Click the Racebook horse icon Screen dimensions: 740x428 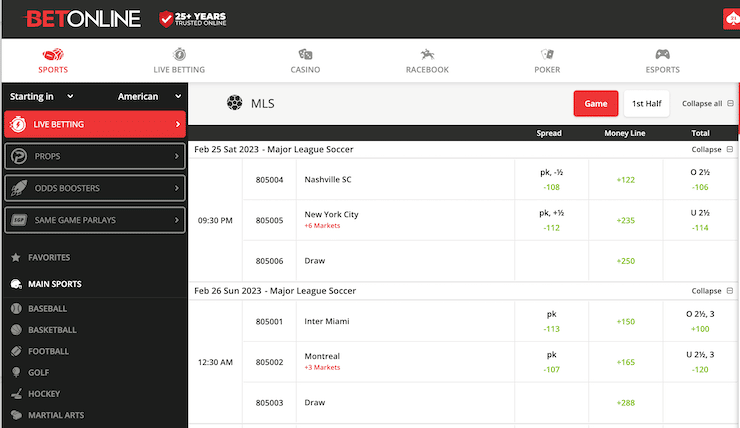coord(427,54)
